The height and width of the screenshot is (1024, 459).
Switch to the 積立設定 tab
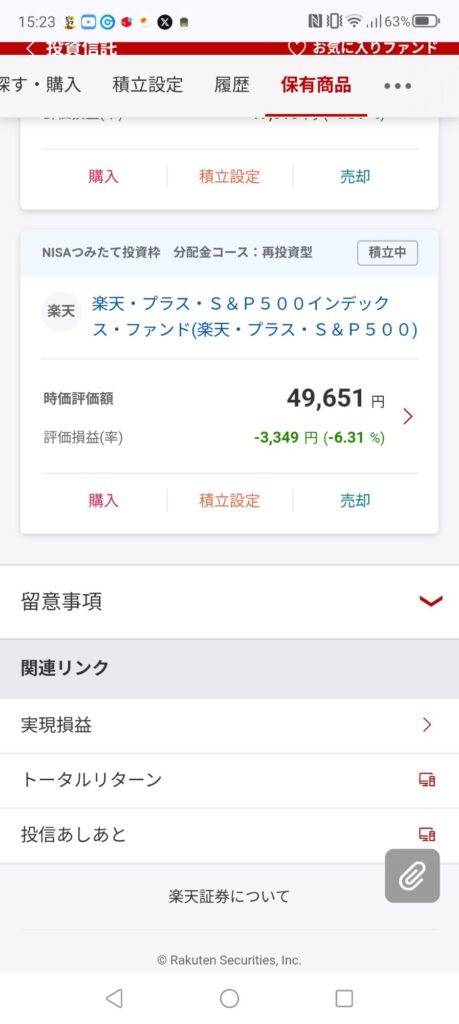pos(148,85)
